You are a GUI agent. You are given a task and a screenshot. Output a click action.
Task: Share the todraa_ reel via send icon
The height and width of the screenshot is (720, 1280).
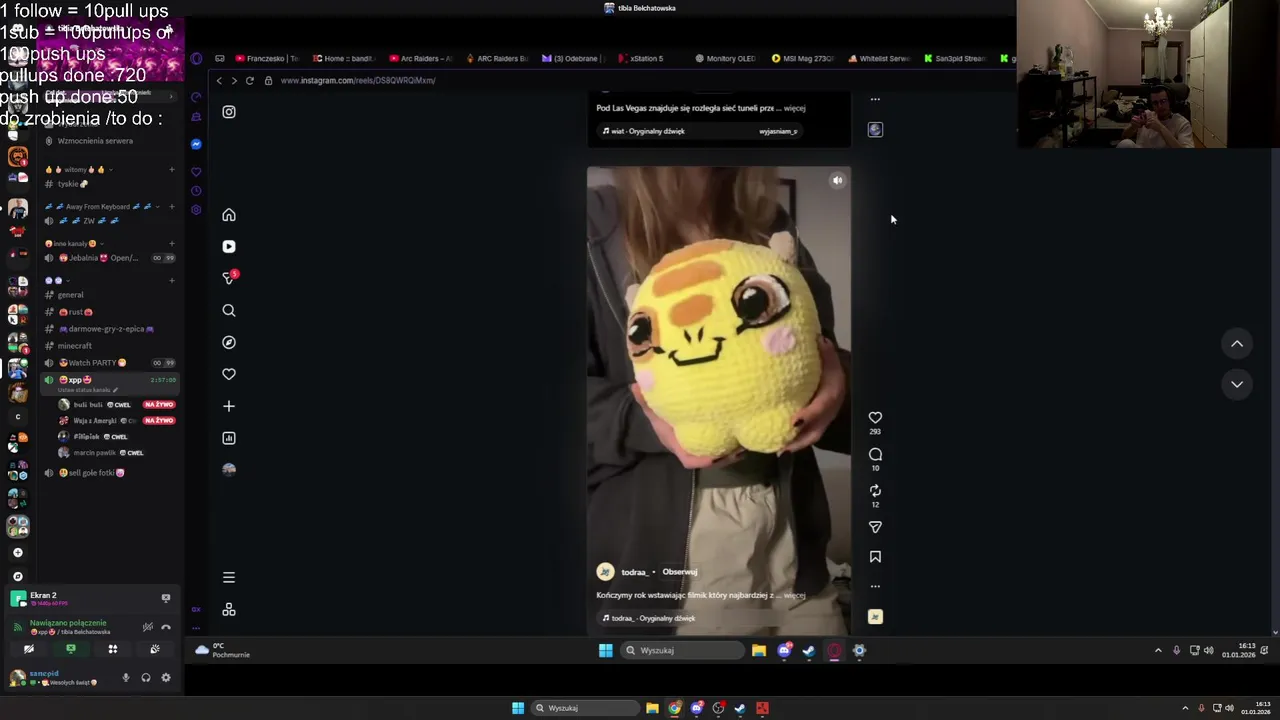click(x=875, y=527)
